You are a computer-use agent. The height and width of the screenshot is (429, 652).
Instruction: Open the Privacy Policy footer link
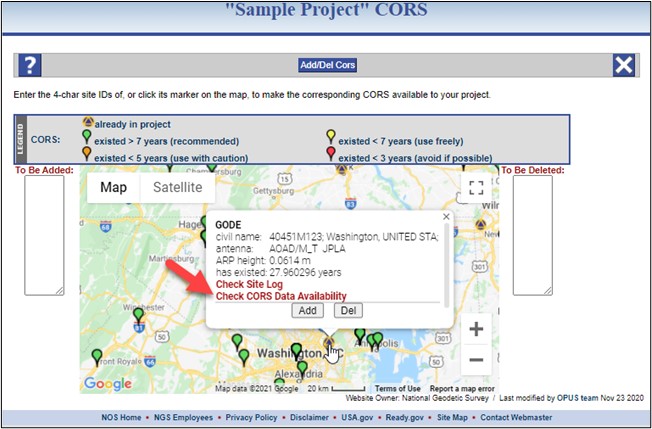tap(251, 417)
